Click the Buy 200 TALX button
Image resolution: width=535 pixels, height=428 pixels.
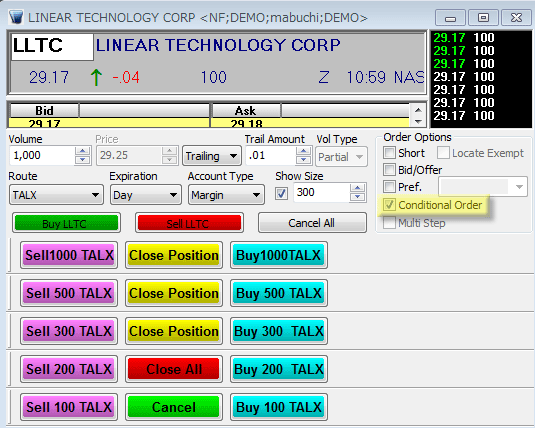click(x=278, y=369)
